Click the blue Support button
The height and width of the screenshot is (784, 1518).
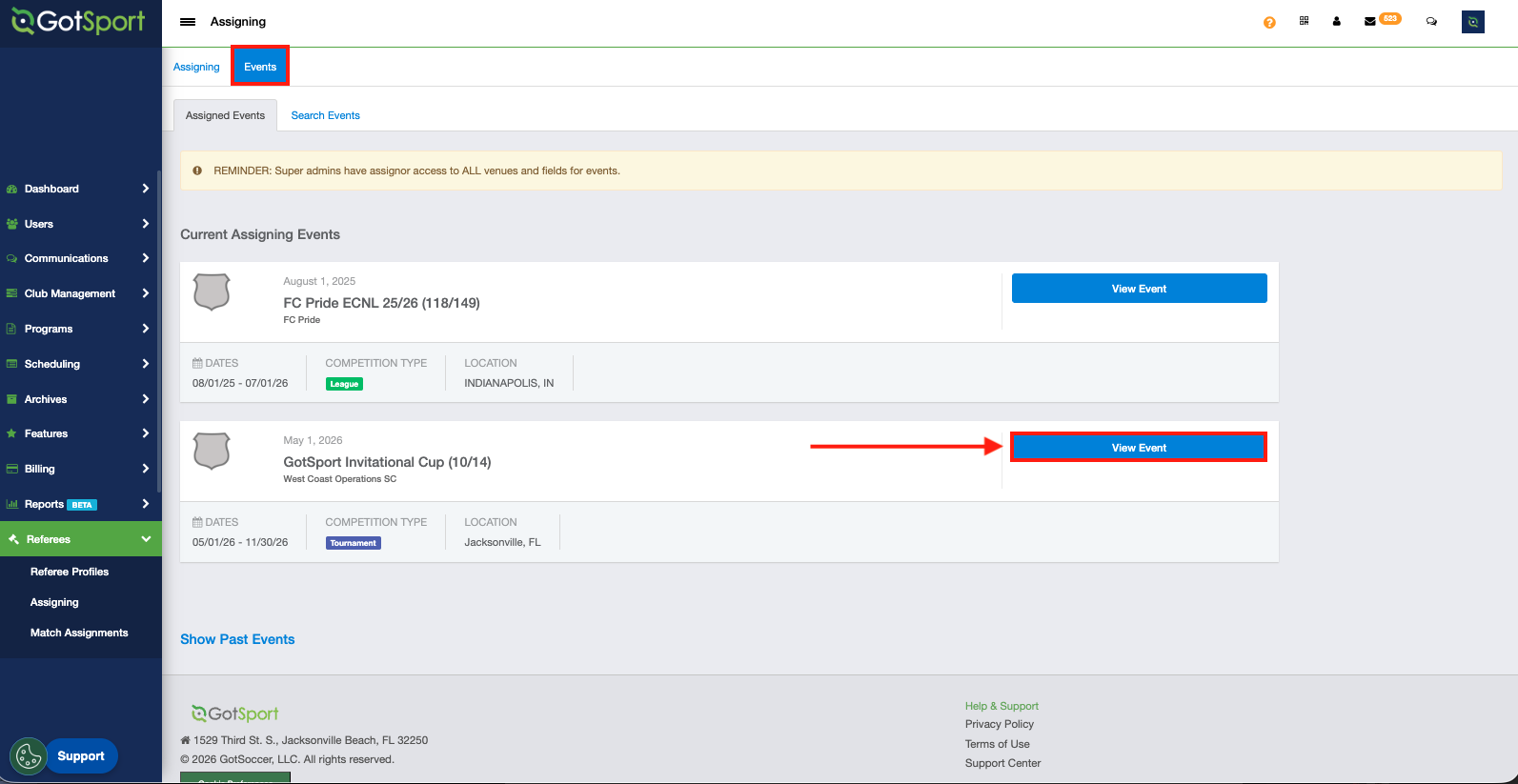pos(82,756)
